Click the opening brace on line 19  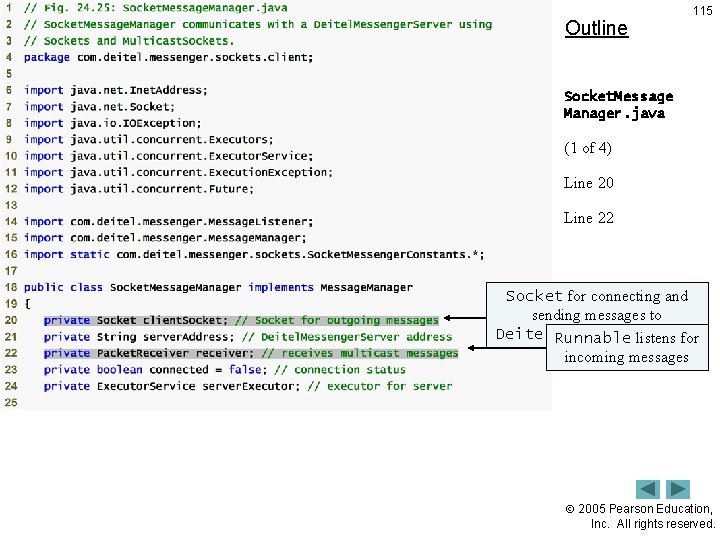pyautogui.click(x=27, y=304)
